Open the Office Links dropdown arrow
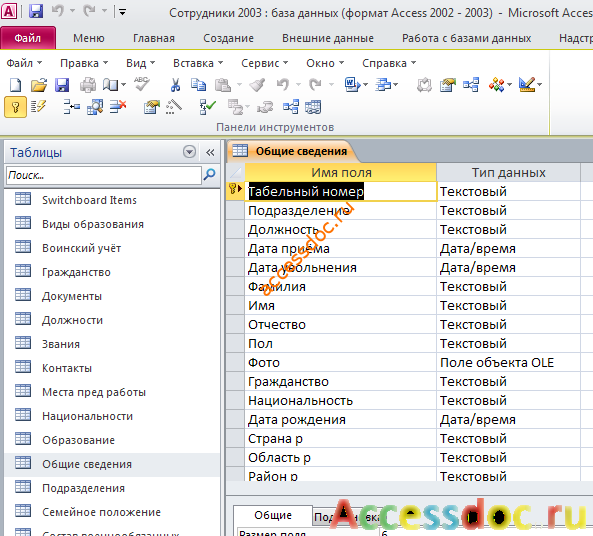This screenshot has width=593, height=536. (365, 85)
